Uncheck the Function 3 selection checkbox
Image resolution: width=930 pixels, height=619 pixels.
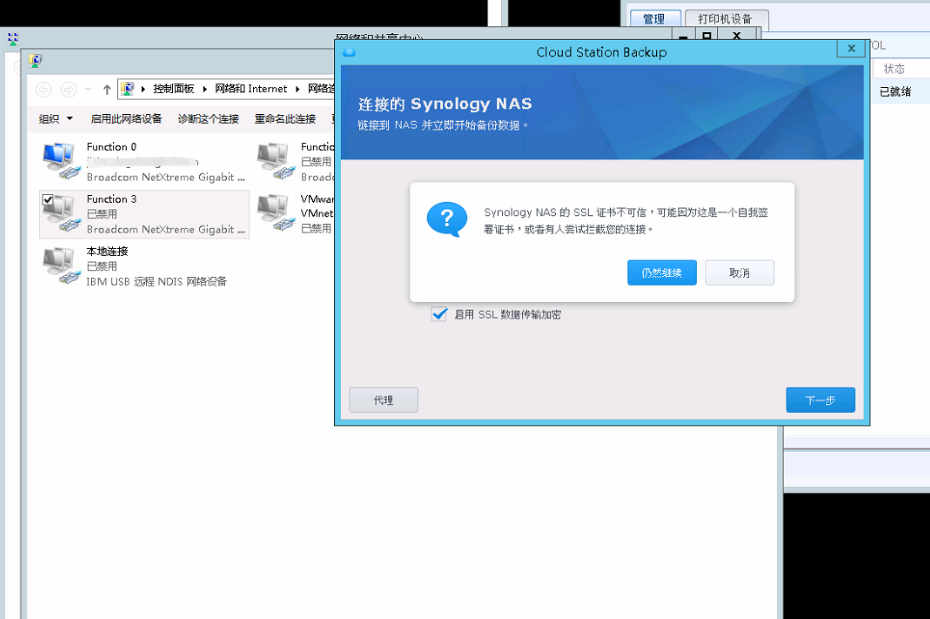point(48,200)
